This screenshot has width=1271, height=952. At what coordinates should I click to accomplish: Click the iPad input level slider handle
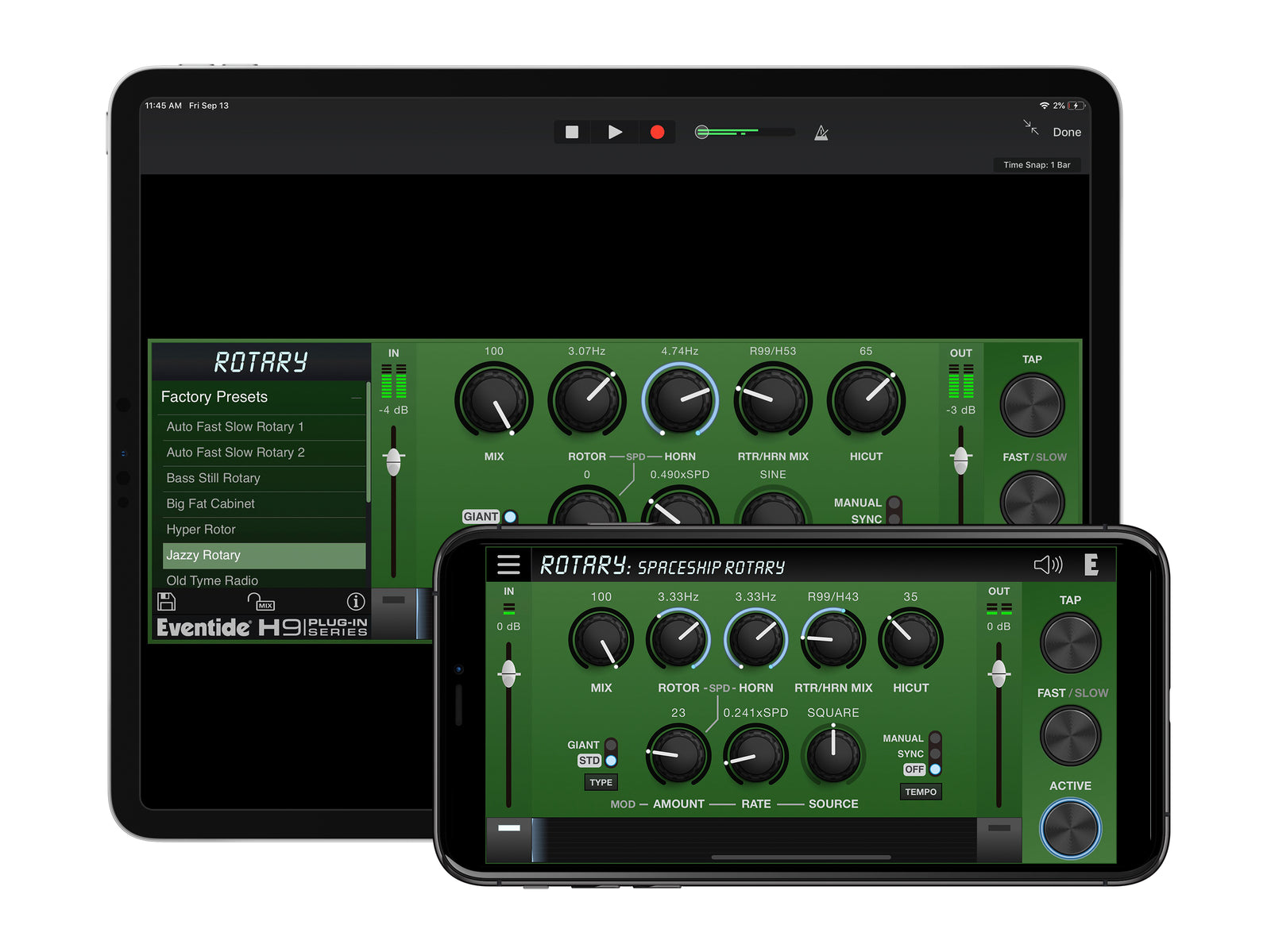click(x=393, y=458)
